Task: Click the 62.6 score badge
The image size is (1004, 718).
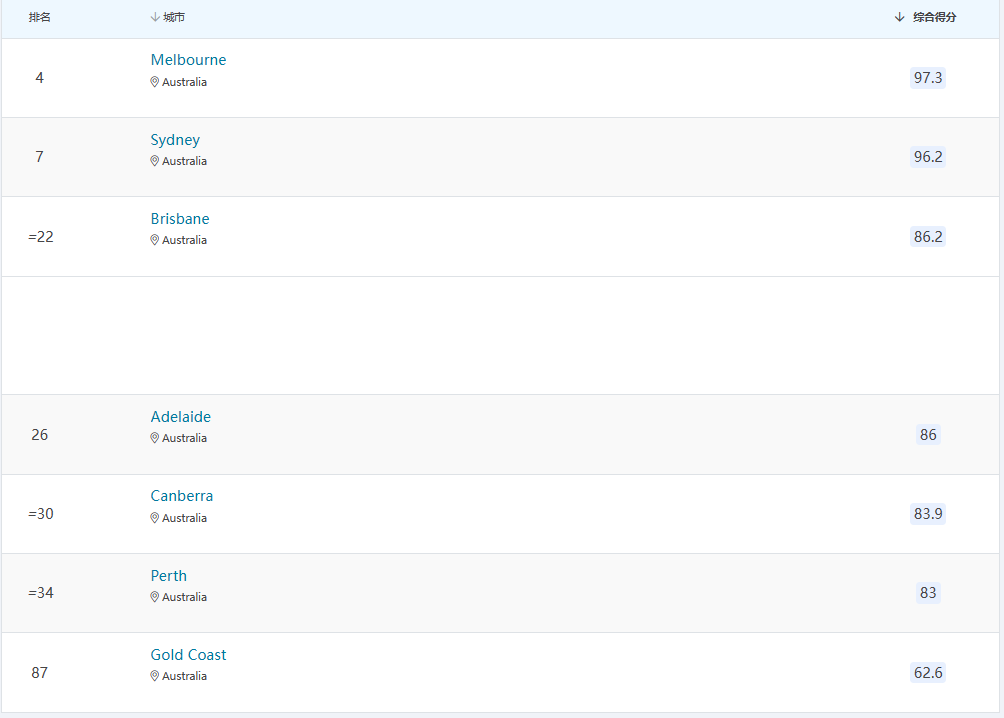Action: click(928, 673)
